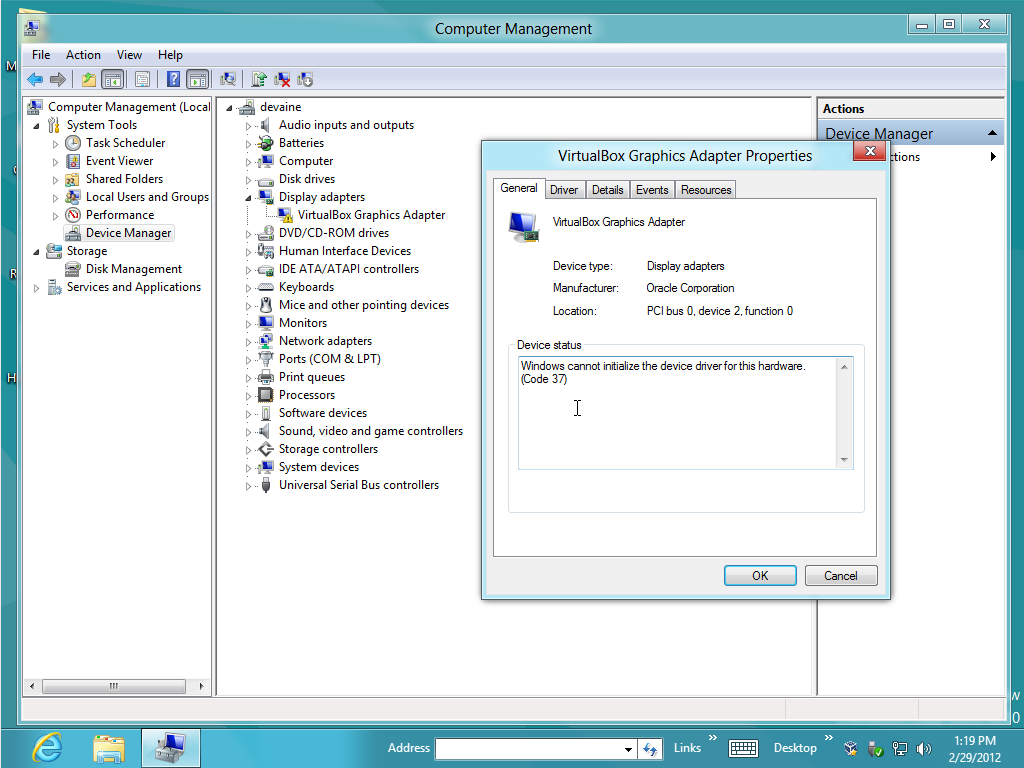Select VirtualBox Graphics Adapter in the device tree
Image resolution: width=1024 pixels, height=768 pixels.
click(x=371, y=215)
